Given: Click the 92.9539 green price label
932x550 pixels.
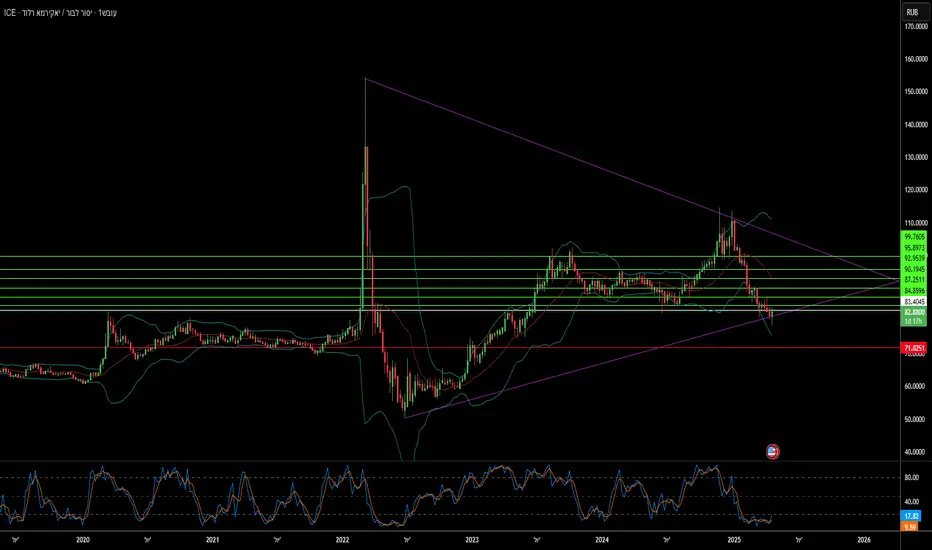Looking at the screenshot, I should [x=914, y=259].
